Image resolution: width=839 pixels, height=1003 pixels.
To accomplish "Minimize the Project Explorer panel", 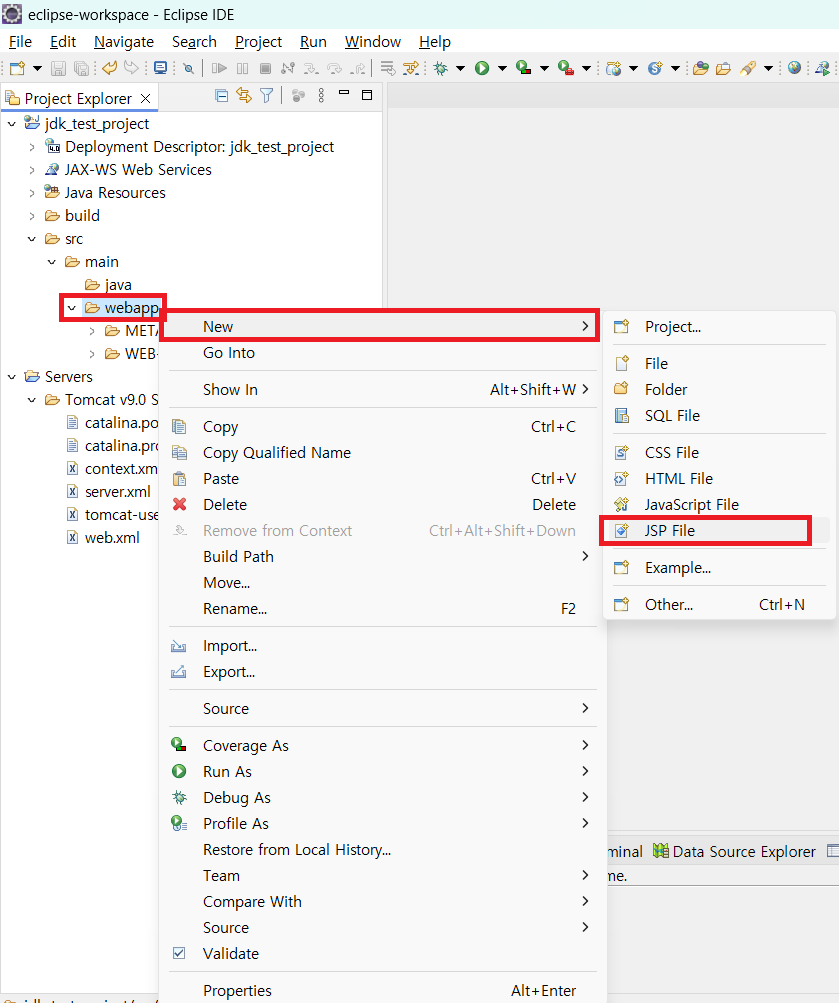I will [344, 93].
